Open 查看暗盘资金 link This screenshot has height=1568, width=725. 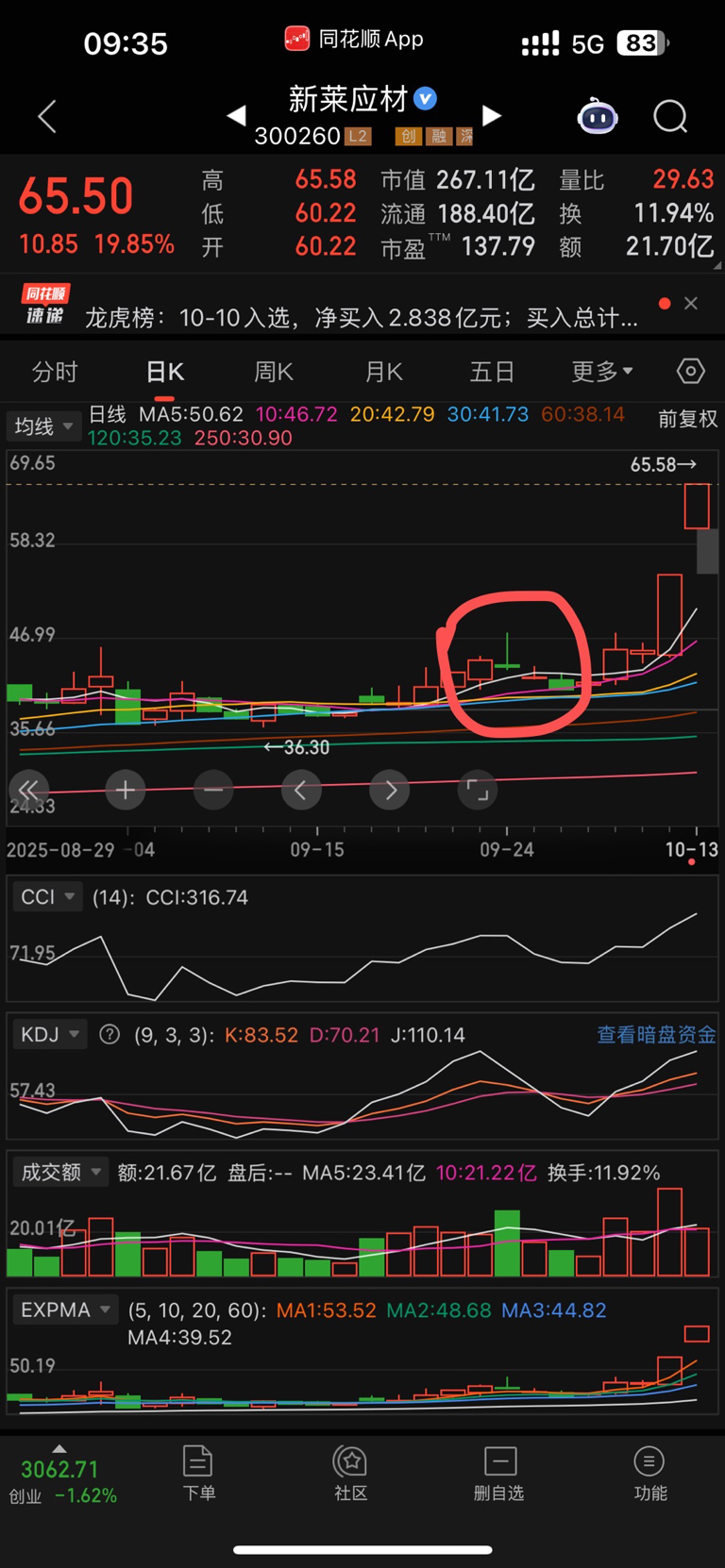coord(656,1035)
